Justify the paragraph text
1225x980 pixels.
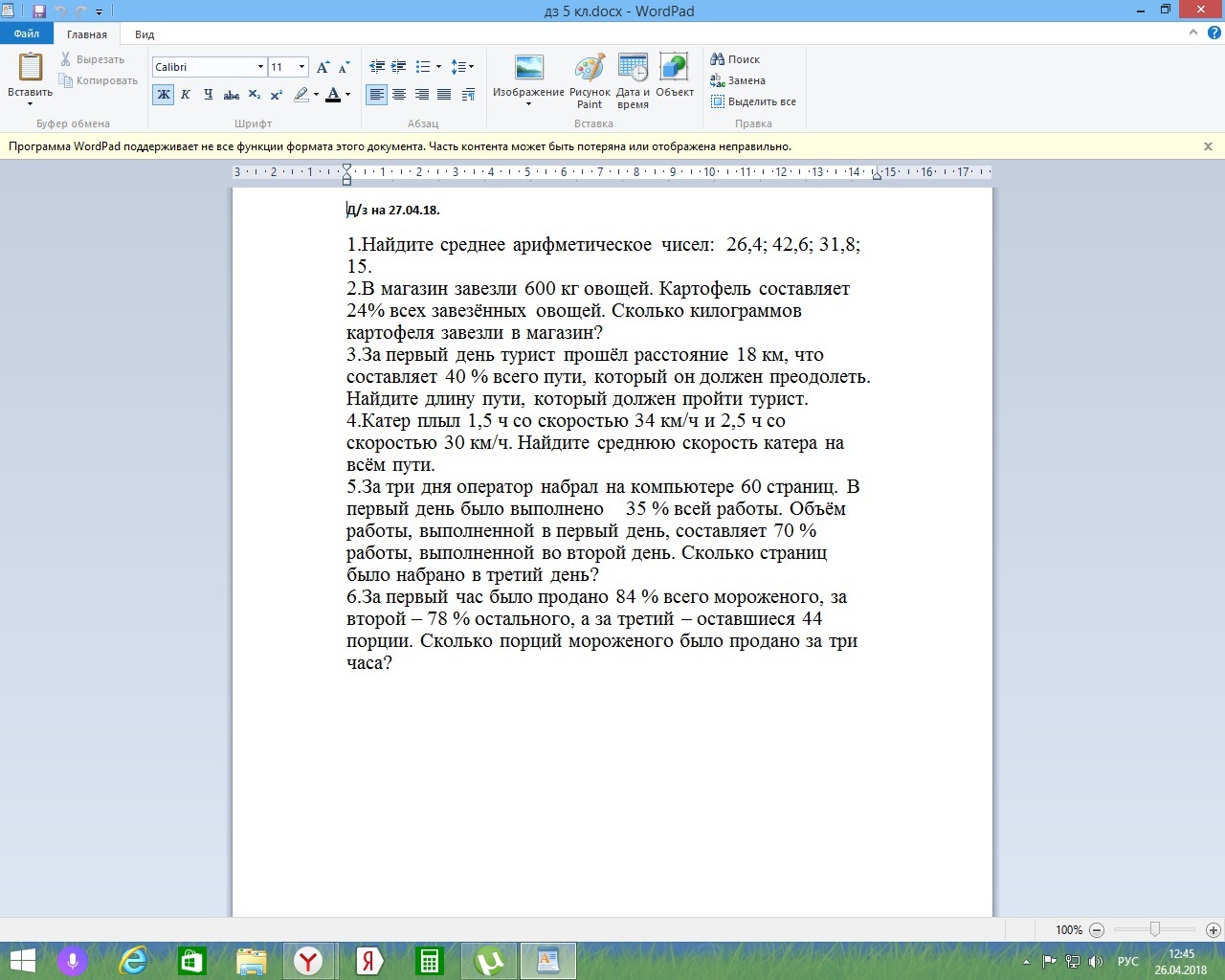tap(444, 95)
